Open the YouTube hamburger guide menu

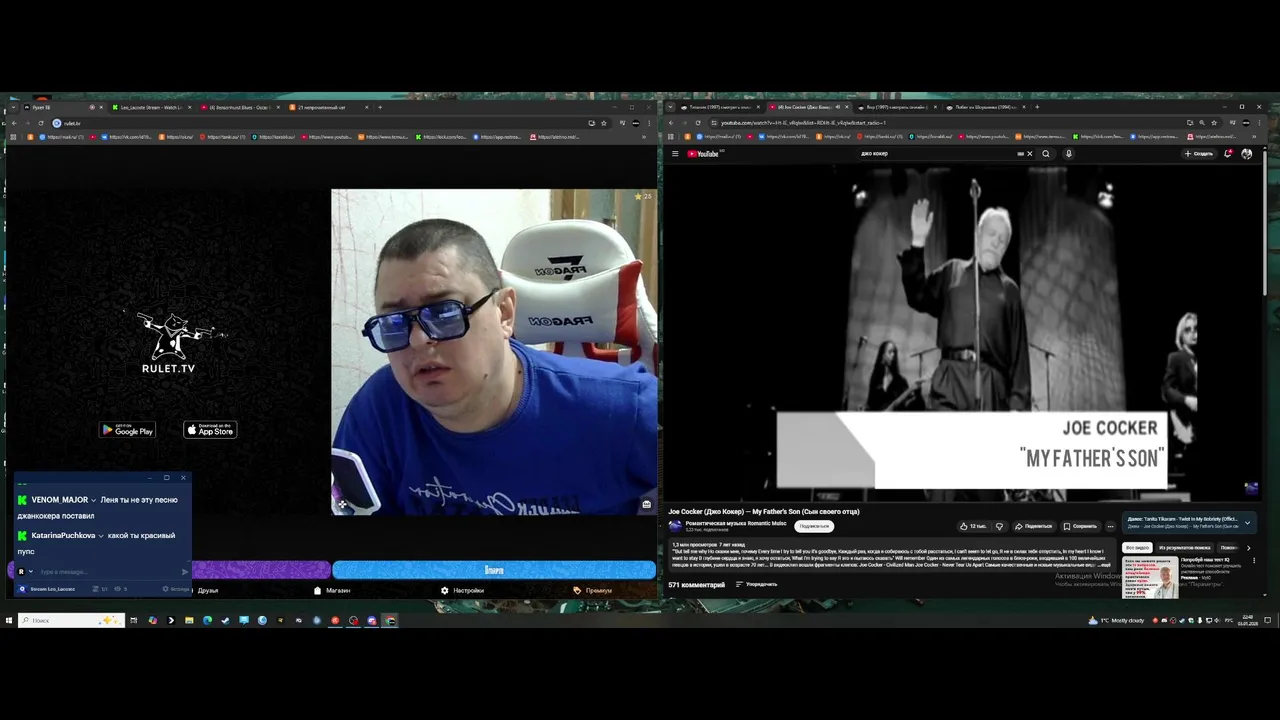[x=675, y=154]
